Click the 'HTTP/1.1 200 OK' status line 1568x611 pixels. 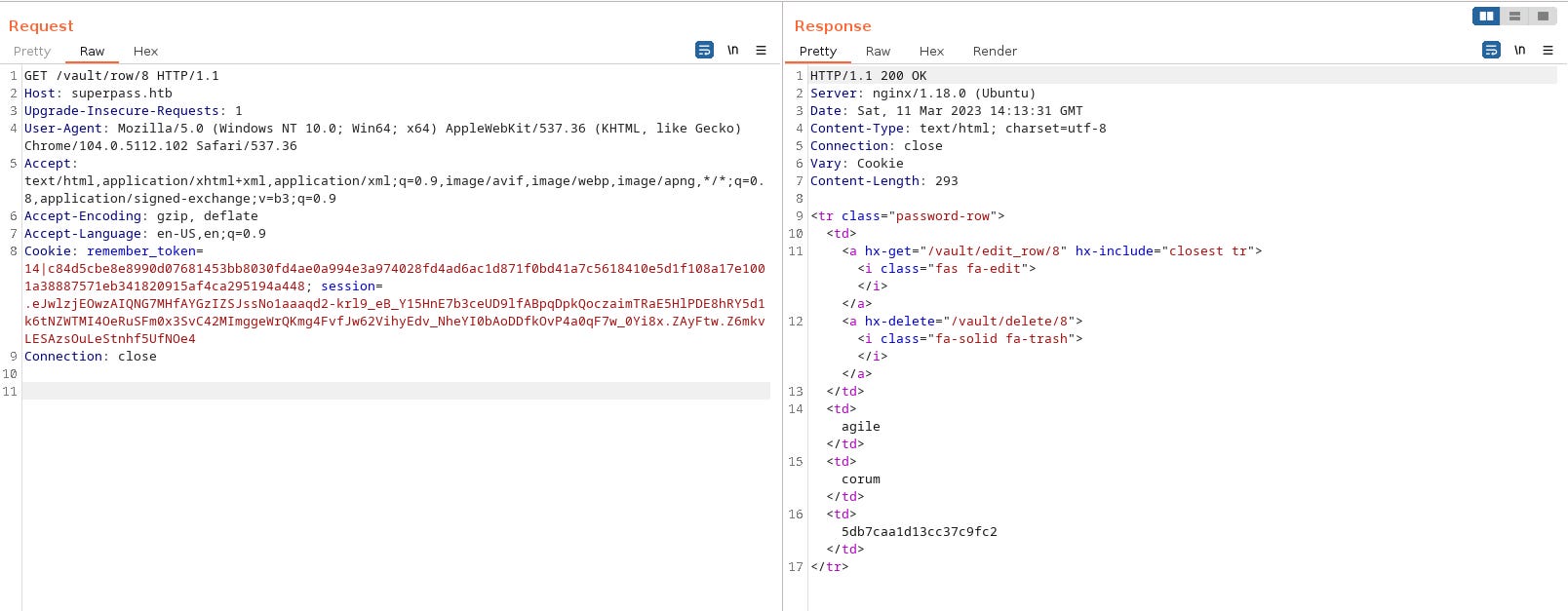(869, 75)
